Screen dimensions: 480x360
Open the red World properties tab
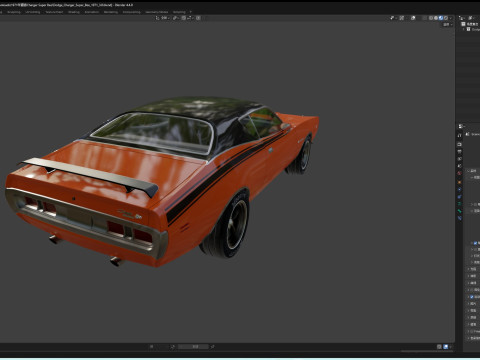(459, 173)
